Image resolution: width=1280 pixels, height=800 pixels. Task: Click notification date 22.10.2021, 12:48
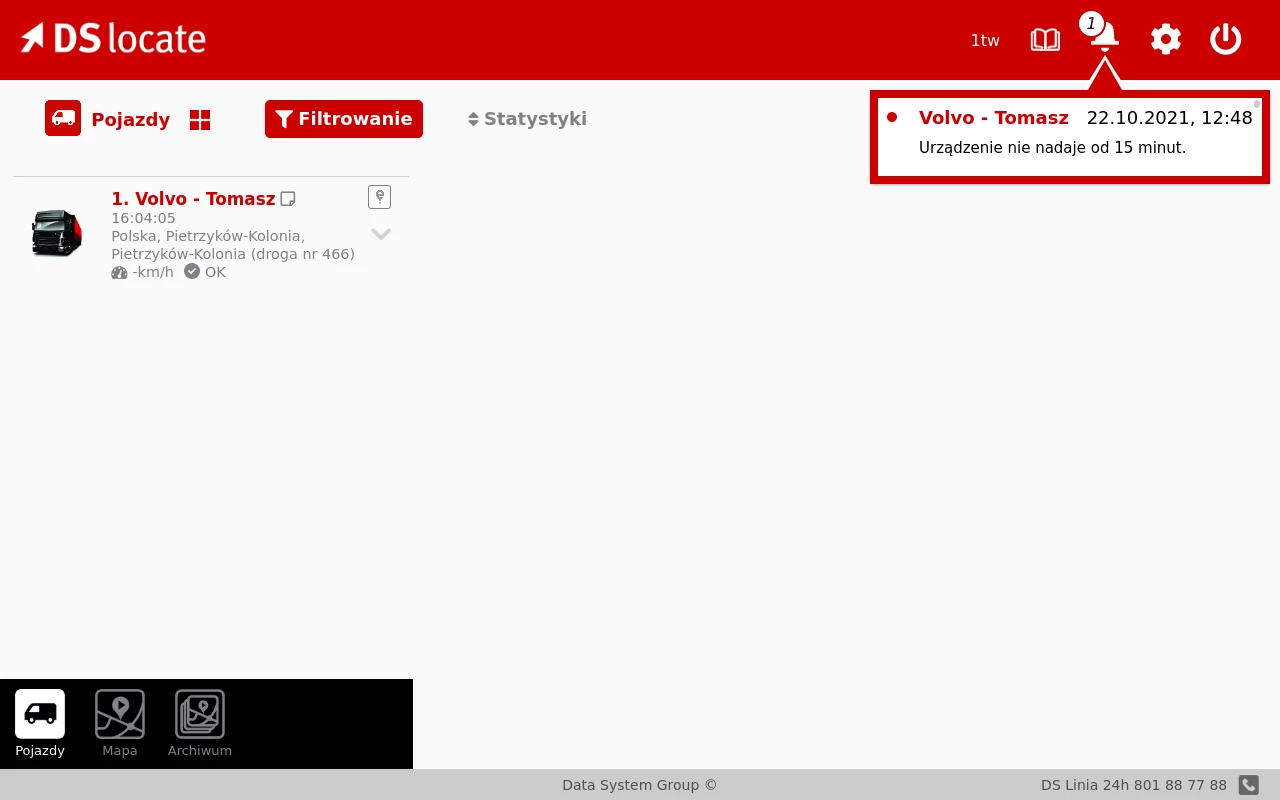point(1170,118)
